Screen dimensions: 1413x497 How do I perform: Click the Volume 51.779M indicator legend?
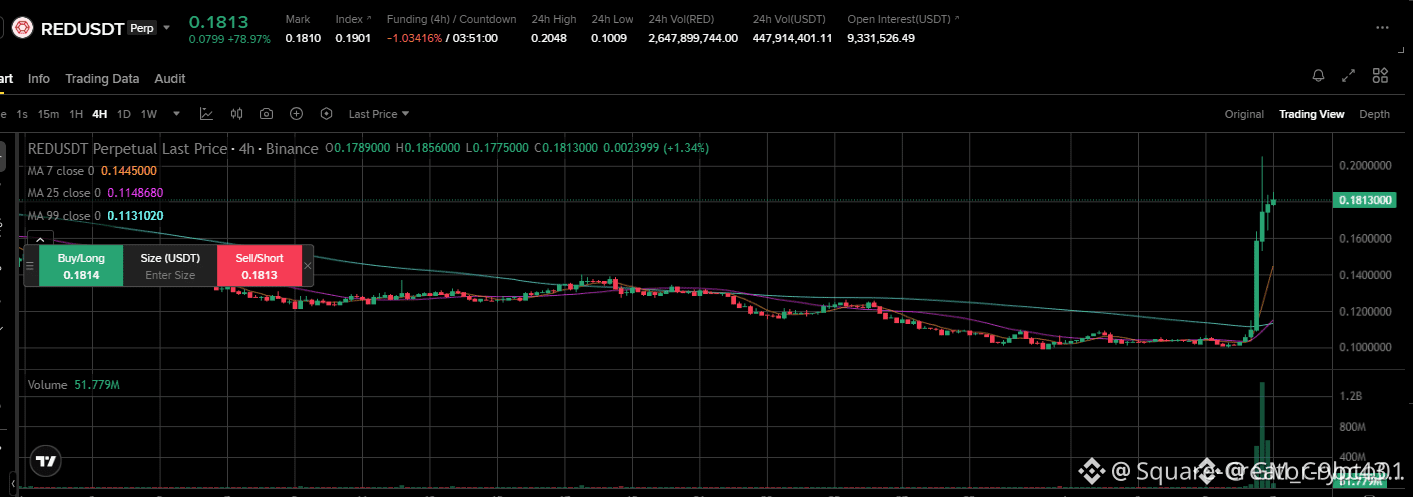[74, 385]
